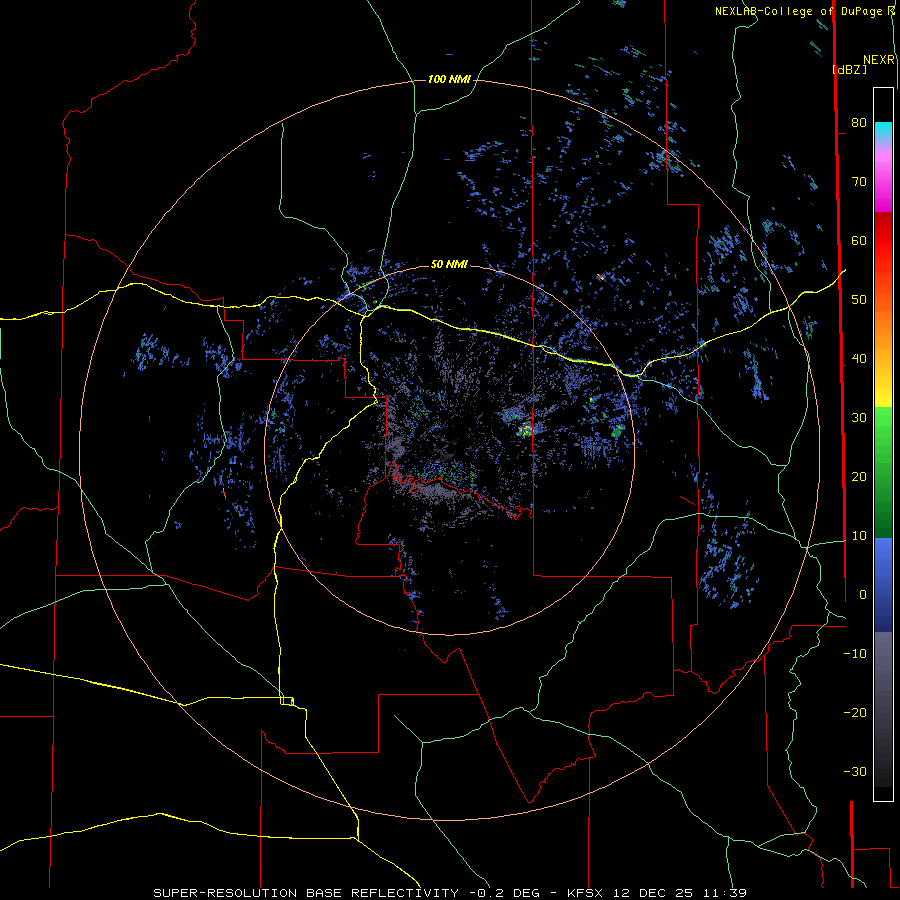This screenshot has width=900, height=900.
Task: Click the 50 NMI range ring label
Action: tap(449, 264)
